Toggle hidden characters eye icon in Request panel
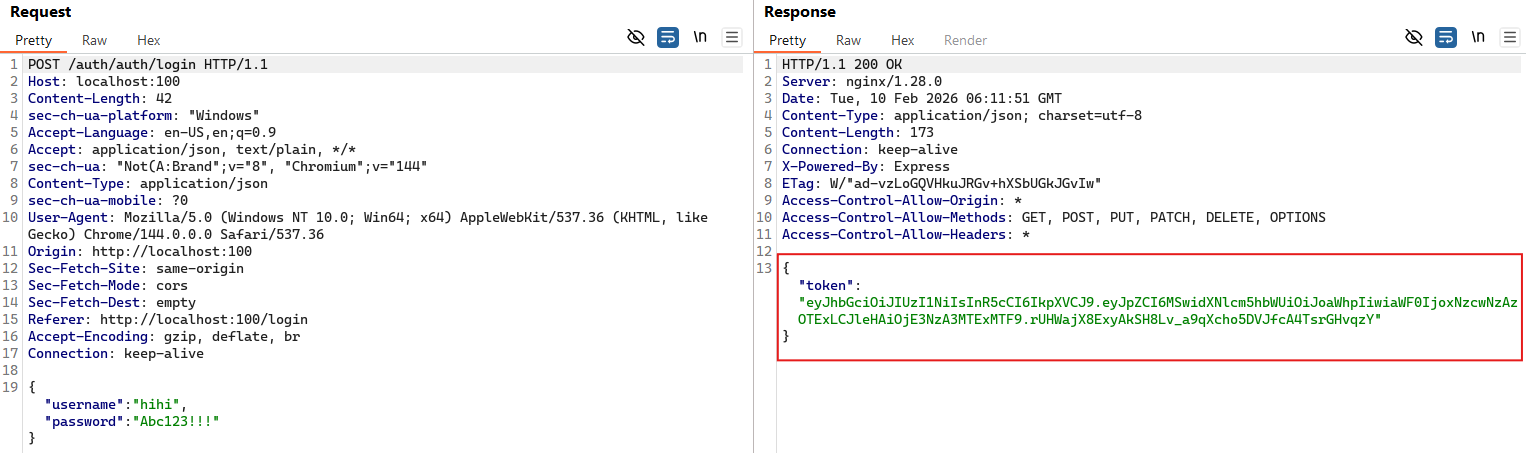Screen dimensions: 1526x453 coord(636,38)
